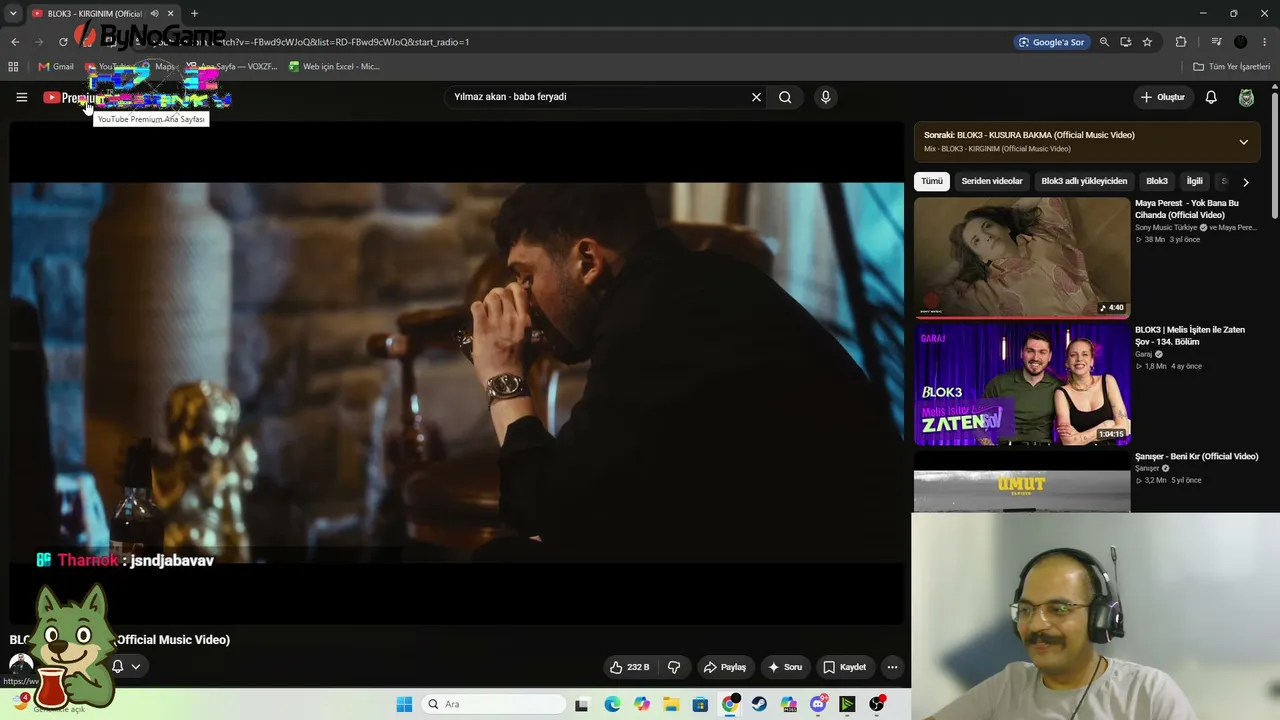Click the Kaydet save button
1280x720 pixels.
pyautogui.click(x=845, y=667)
